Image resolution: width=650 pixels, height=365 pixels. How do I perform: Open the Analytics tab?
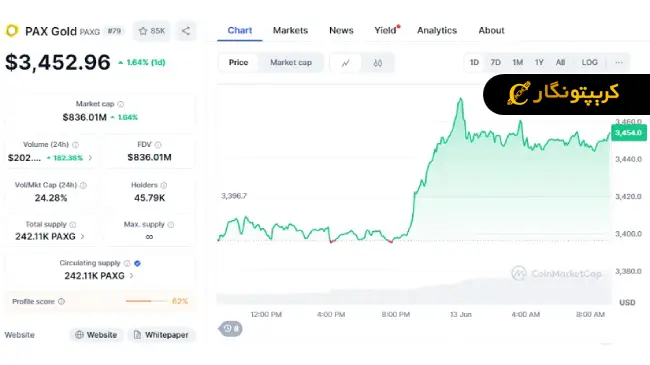(437, 30)
